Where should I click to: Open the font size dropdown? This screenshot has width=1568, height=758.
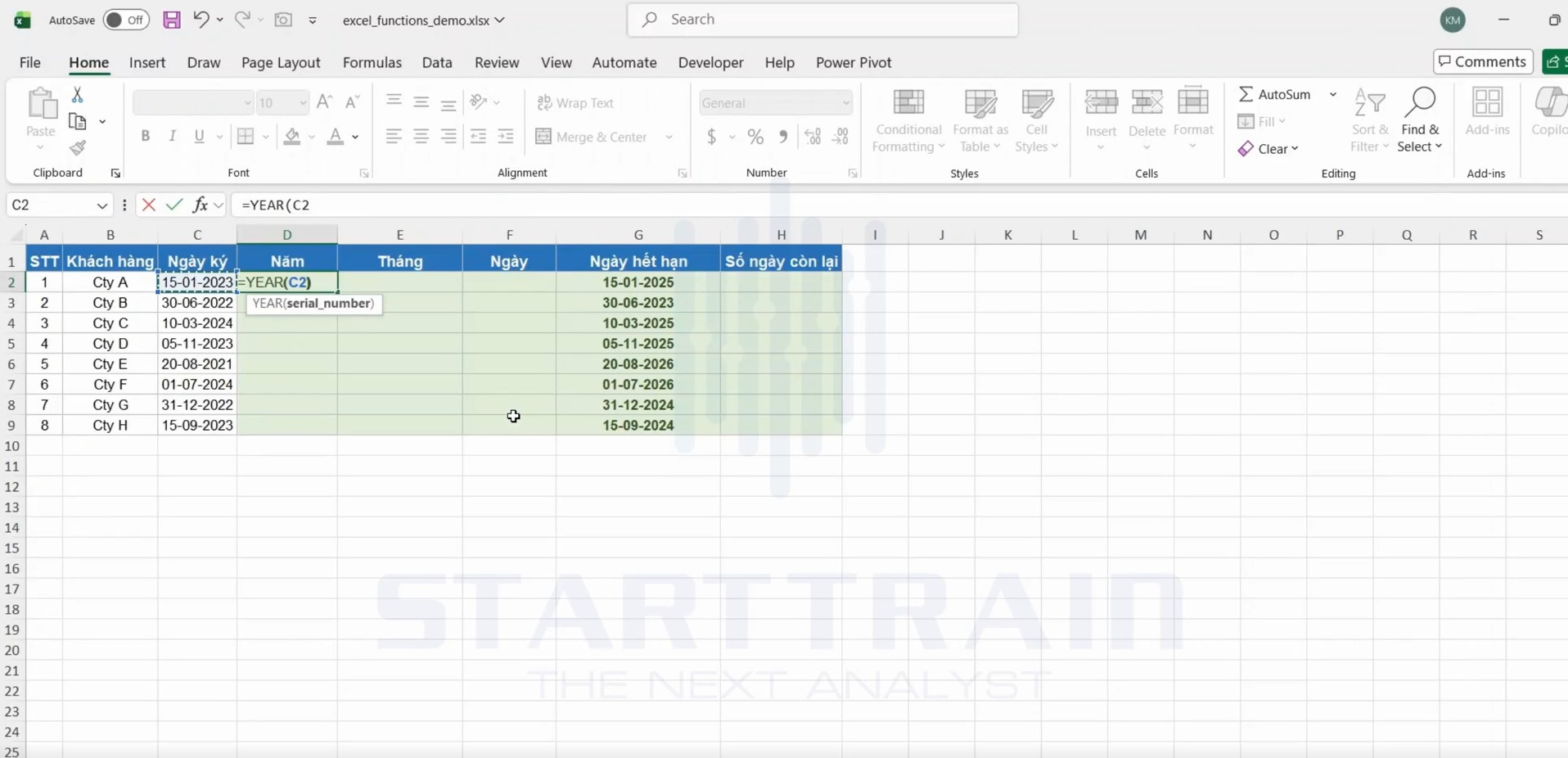303,103
